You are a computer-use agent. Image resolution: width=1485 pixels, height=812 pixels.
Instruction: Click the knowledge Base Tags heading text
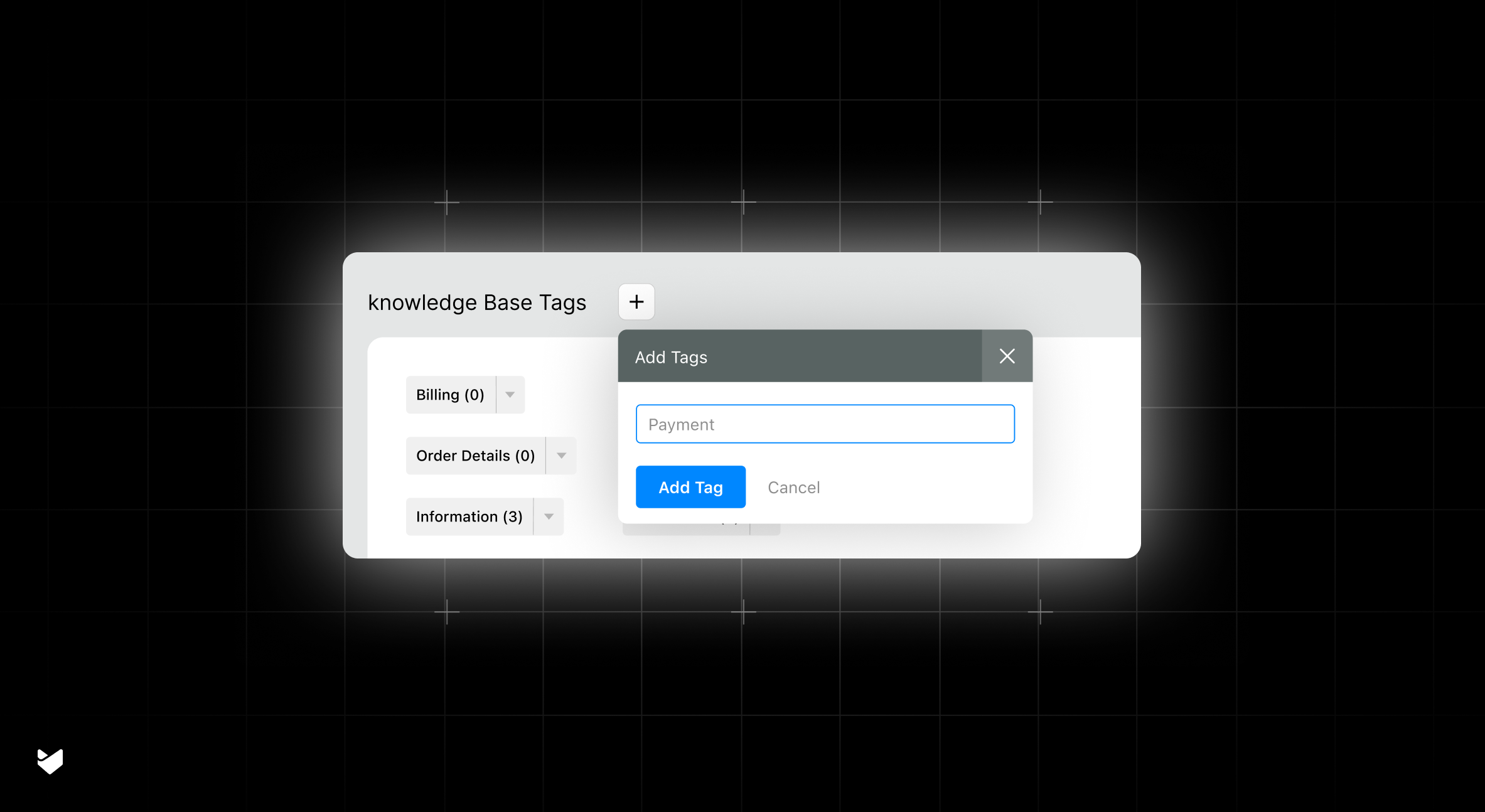point(476,302)
